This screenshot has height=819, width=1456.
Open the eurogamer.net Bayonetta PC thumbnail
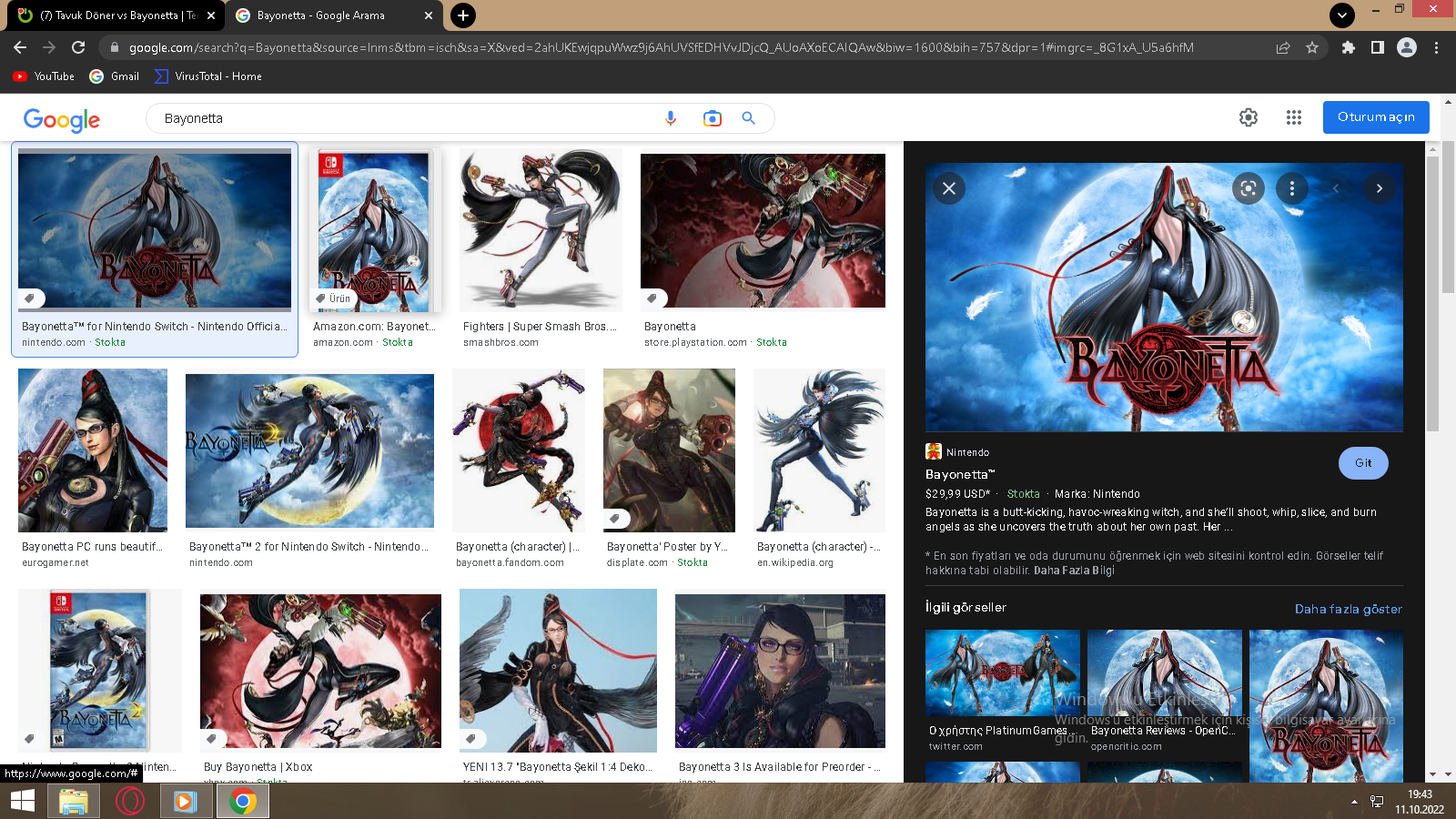(x=93, y=450)
